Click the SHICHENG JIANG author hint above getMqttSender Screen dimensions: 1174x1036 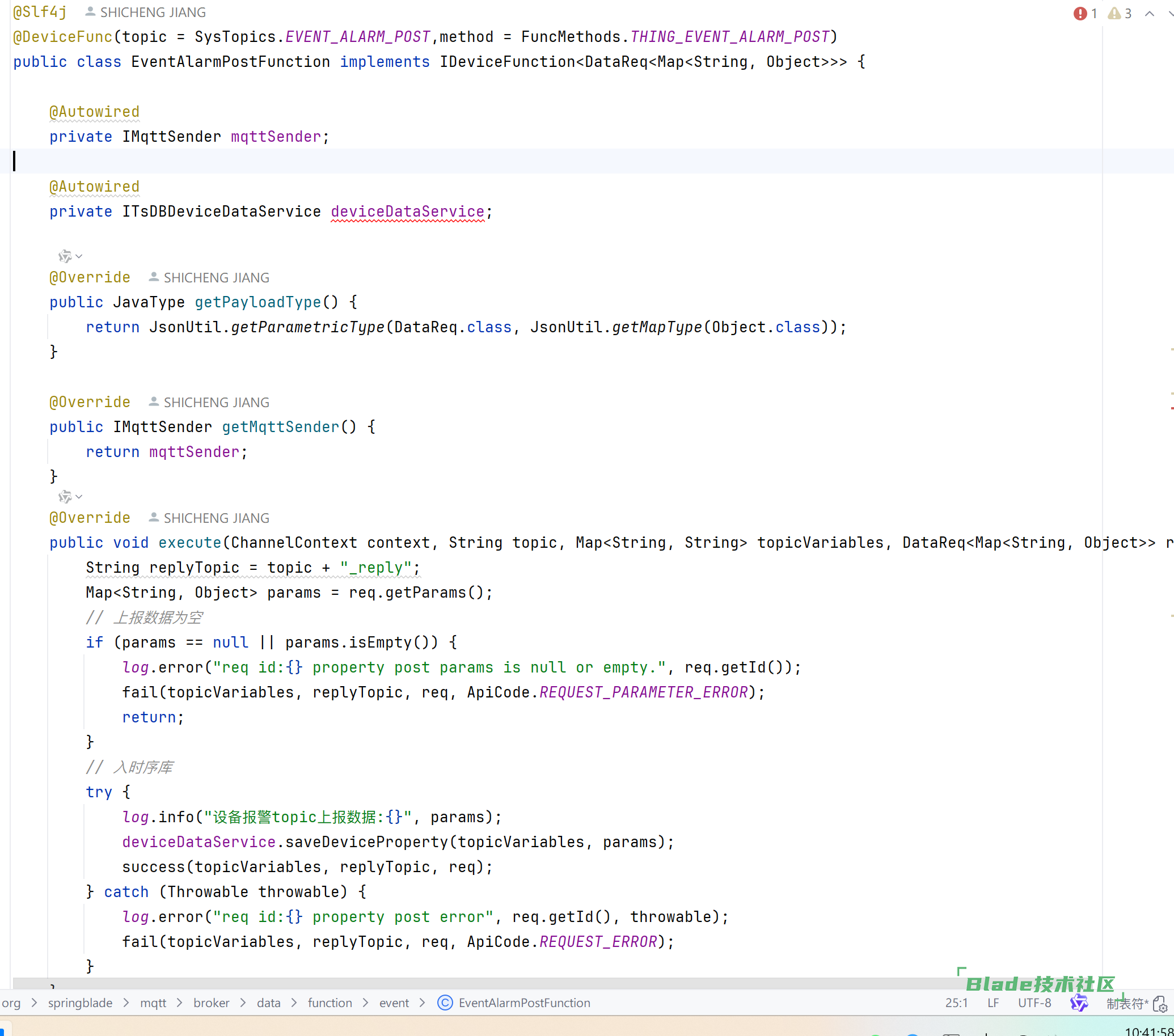[x=216, y=403]
